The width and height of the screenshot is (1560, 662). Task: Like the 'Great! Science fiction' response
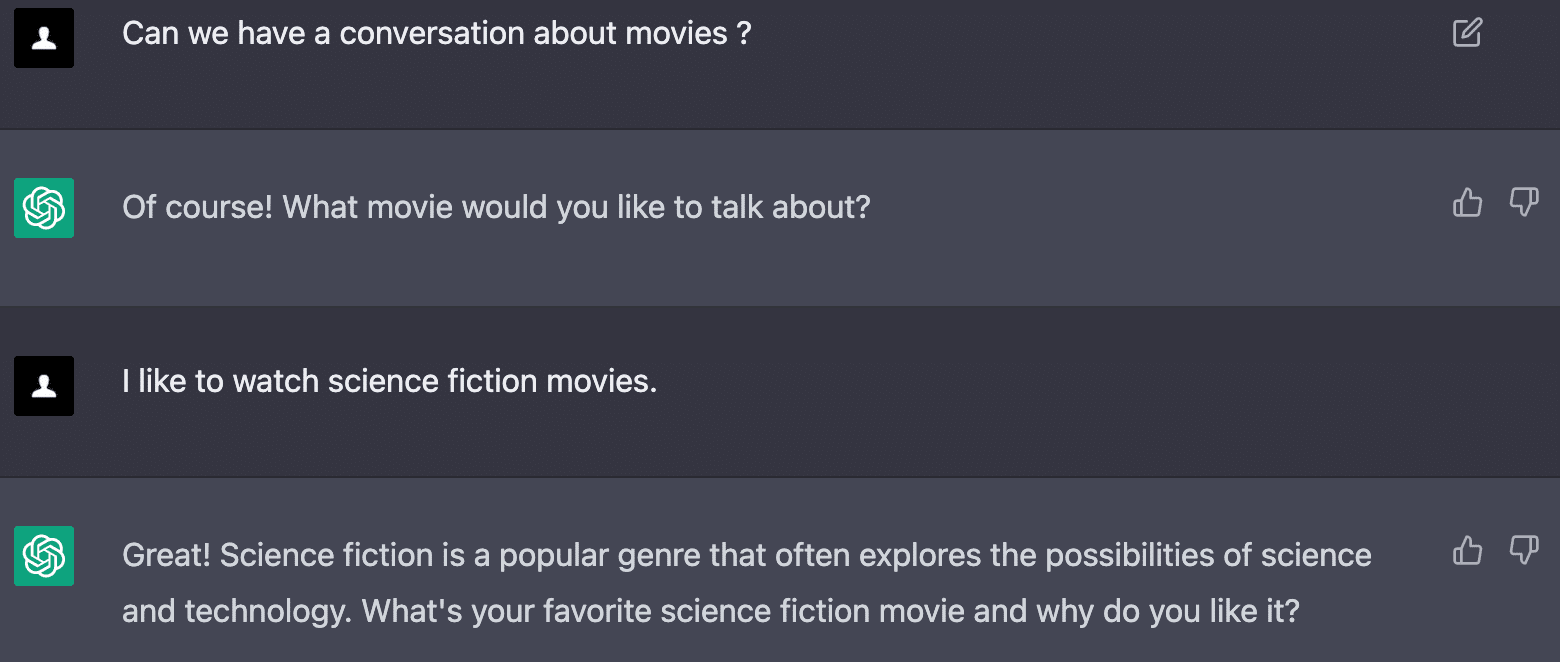1467,551
